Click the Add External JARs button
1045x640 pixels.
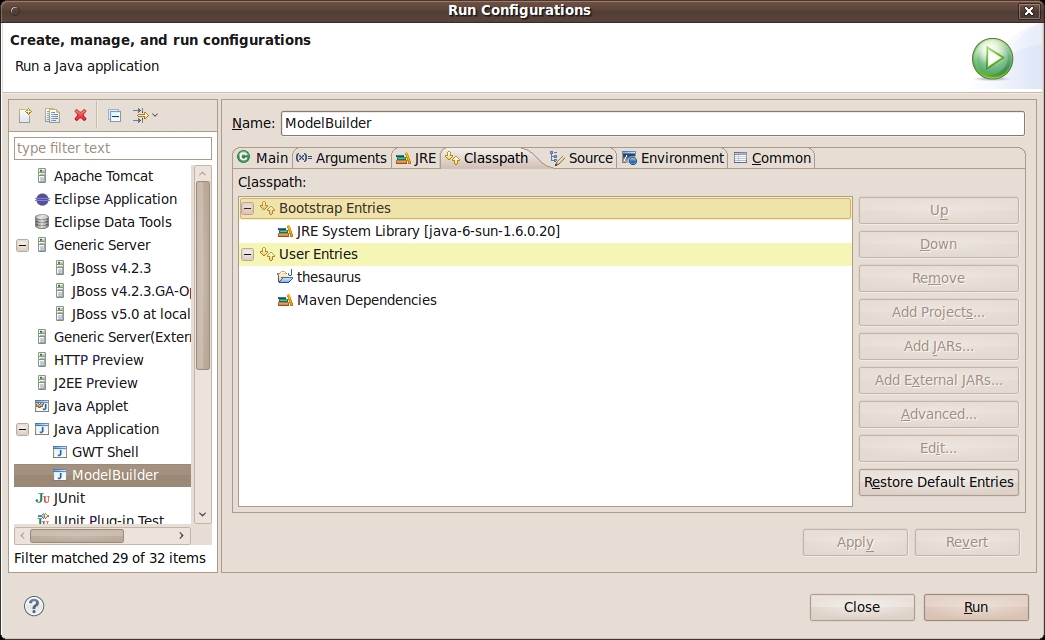pos(938,380)
